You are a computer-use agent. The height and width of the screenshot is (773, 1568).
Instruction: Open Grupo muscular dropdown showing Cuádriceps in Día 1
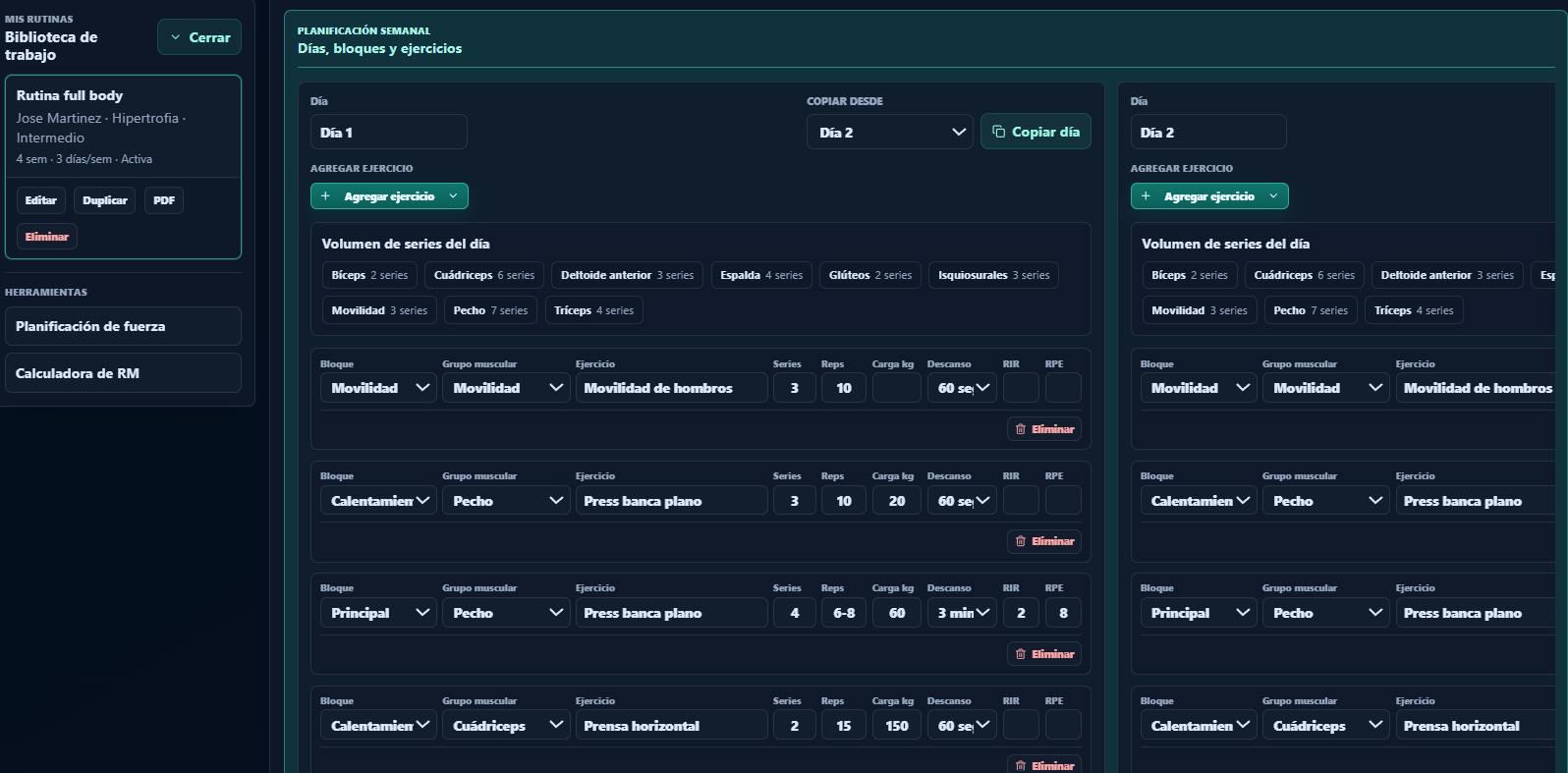(506, 726)
